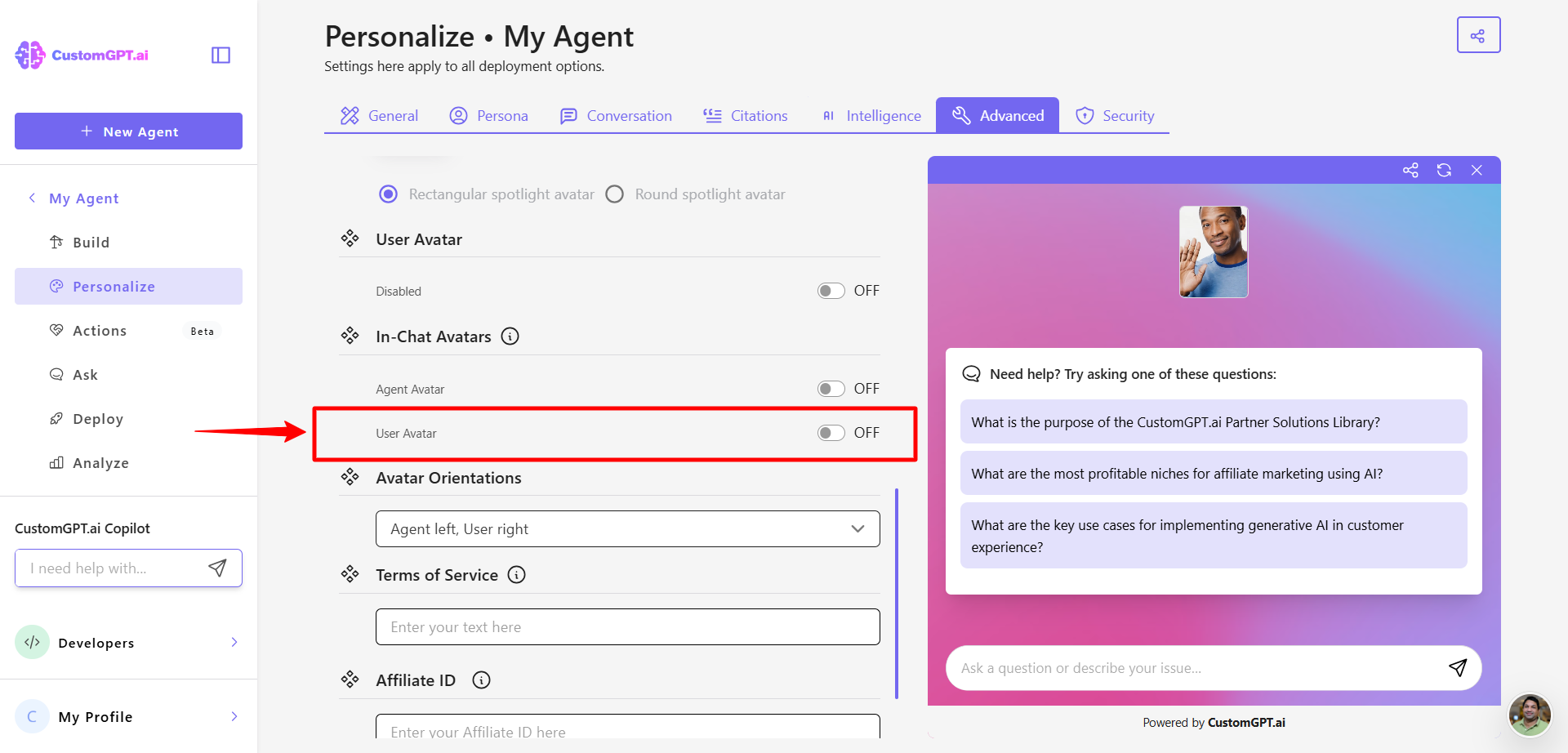Image resolution: width=1568 pixels, height=753 pixels.
Task: Collapse the sidebar panel icon
Action: 220,55
